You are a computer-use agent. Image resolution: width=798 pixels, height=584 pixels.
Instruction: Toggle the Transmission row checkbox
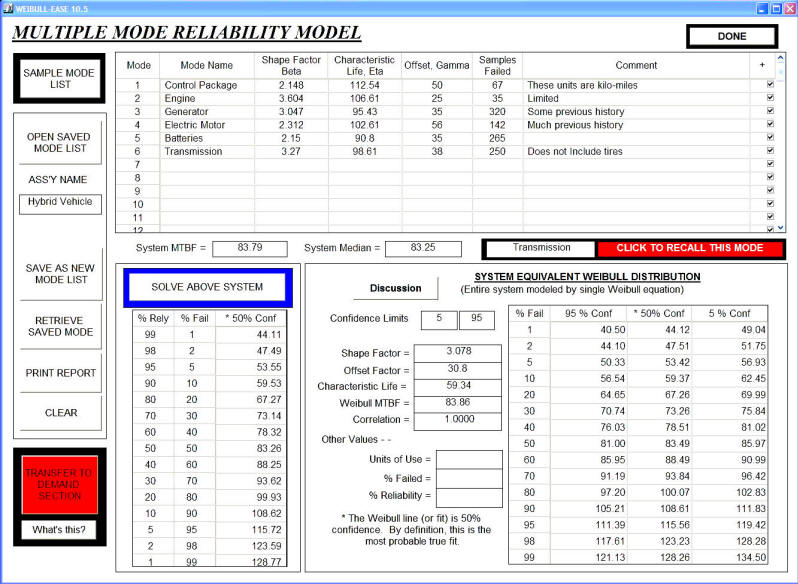pos(769,151)
